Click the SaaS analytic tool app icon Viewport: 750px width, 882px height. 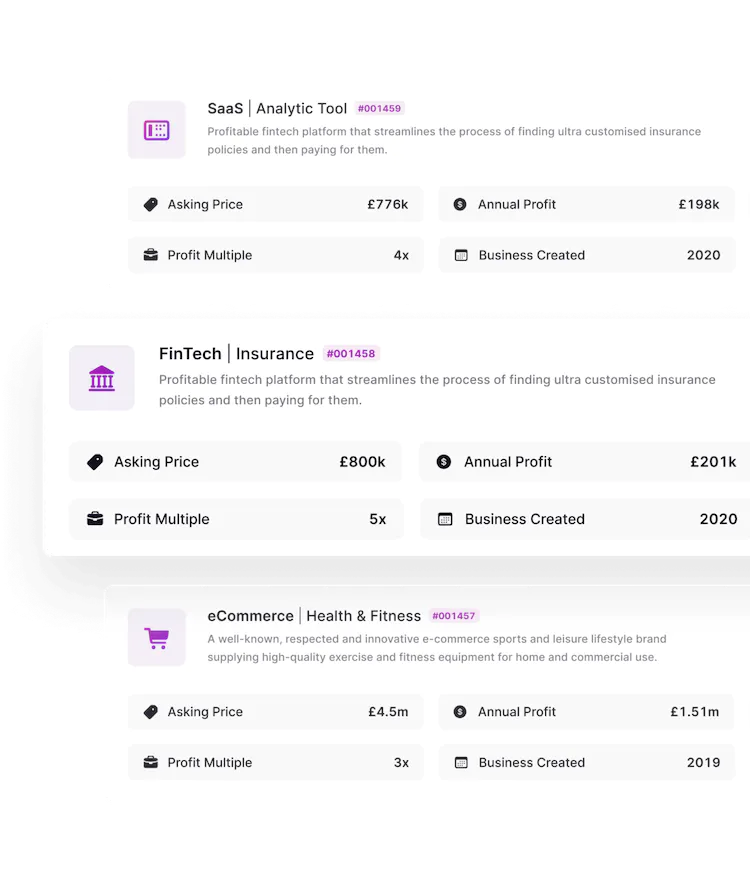[156, 130]
